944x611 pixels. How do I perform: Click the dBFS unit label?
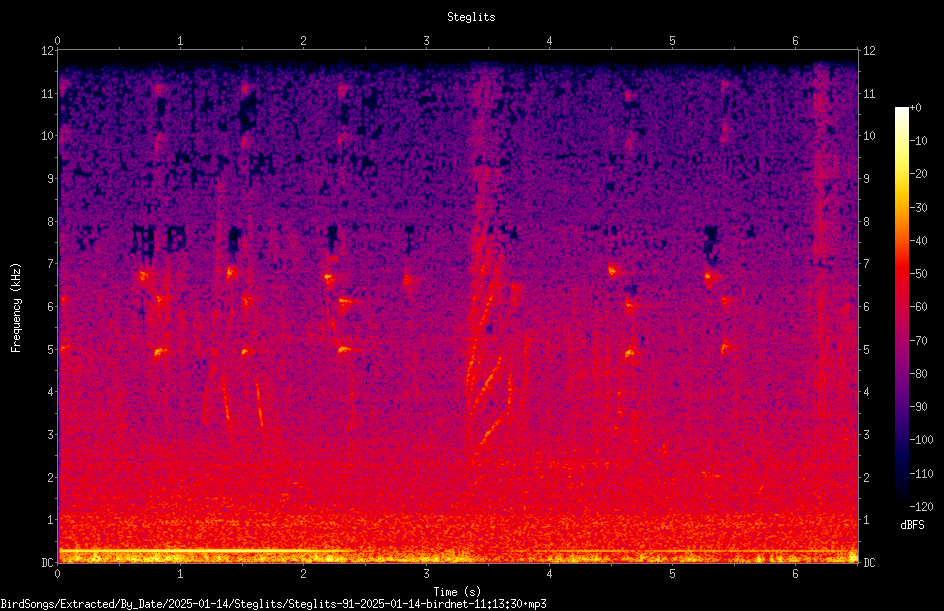pyautogui.click(x=912, y=525)
